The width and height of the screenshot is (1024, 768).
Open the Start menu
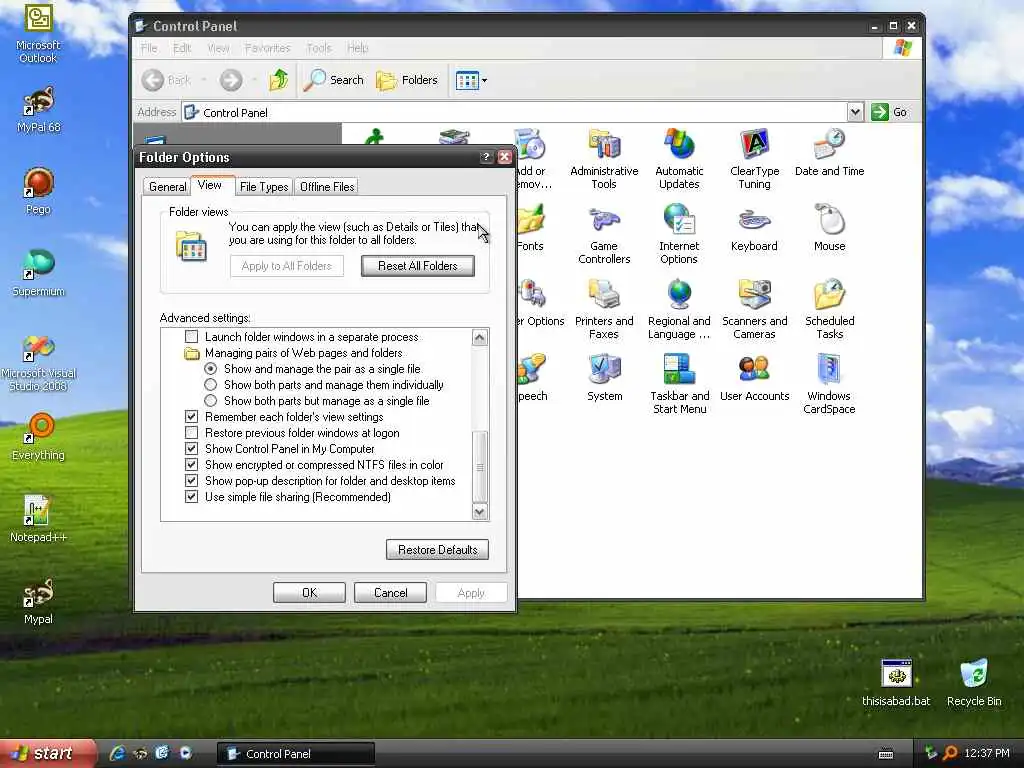tap(47, 754)
